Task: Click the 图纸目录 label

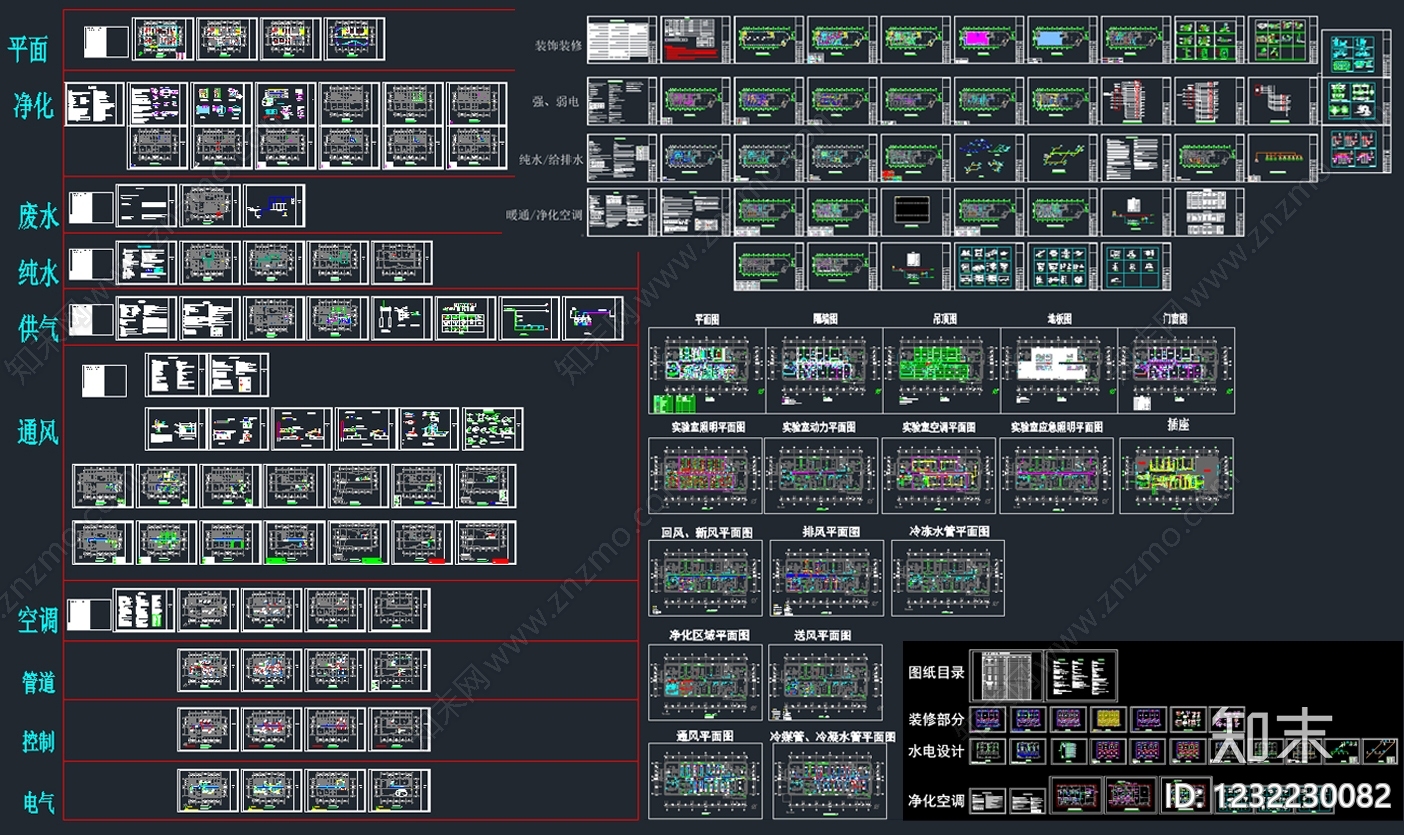Action: click(936, 673)
